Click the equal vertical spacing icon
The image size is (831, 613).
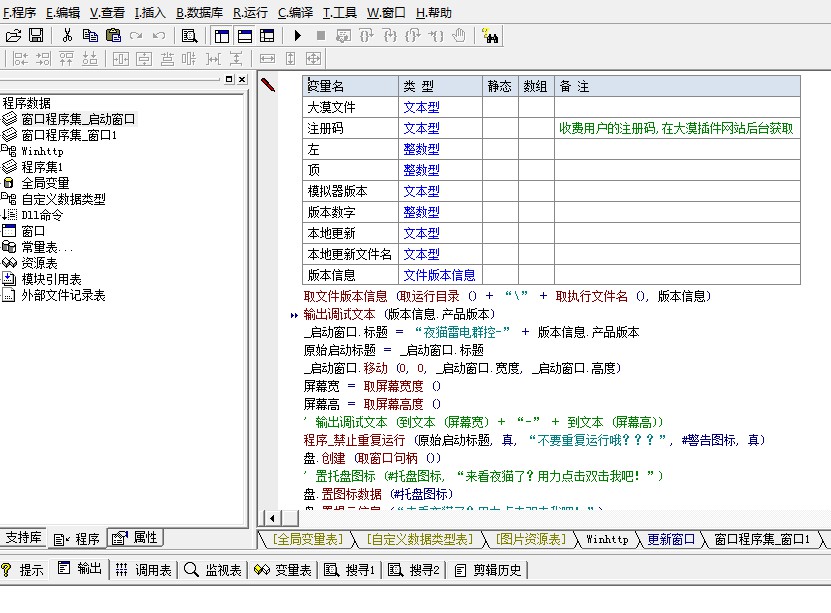click(236, 58)
